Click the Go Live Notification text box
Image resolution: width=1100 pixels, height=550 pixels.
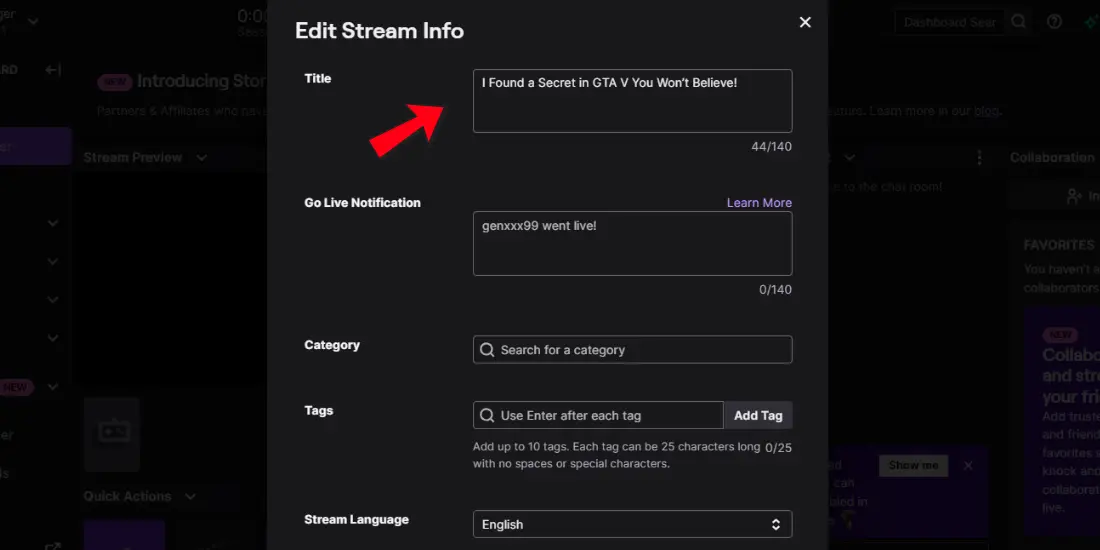pyautogui.click(x=632, y=243)
